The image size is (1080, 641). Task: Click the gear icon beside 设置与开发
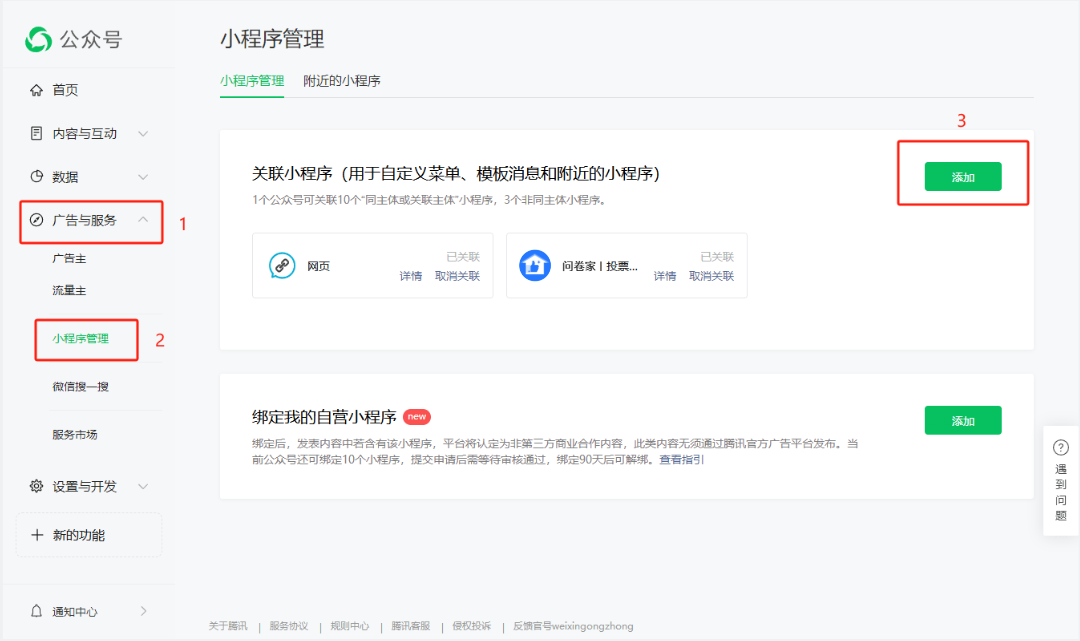click(37, 487)
